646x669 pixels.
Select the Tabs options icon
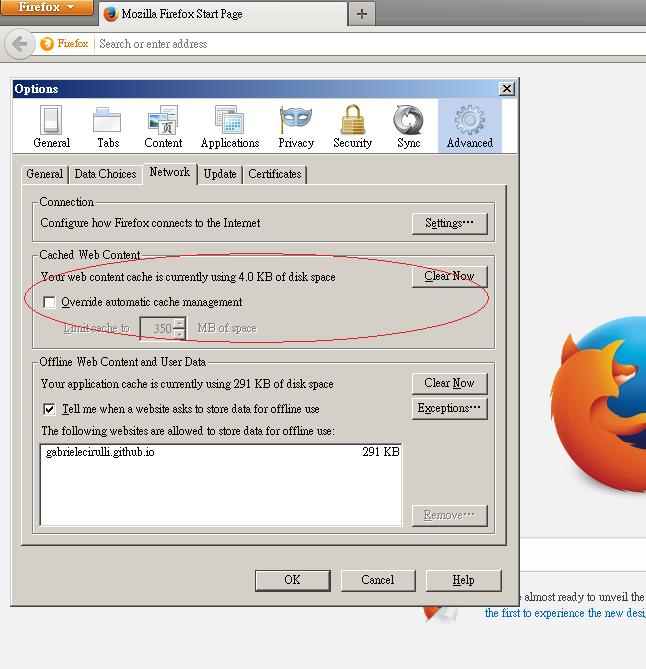coord(108,126)
